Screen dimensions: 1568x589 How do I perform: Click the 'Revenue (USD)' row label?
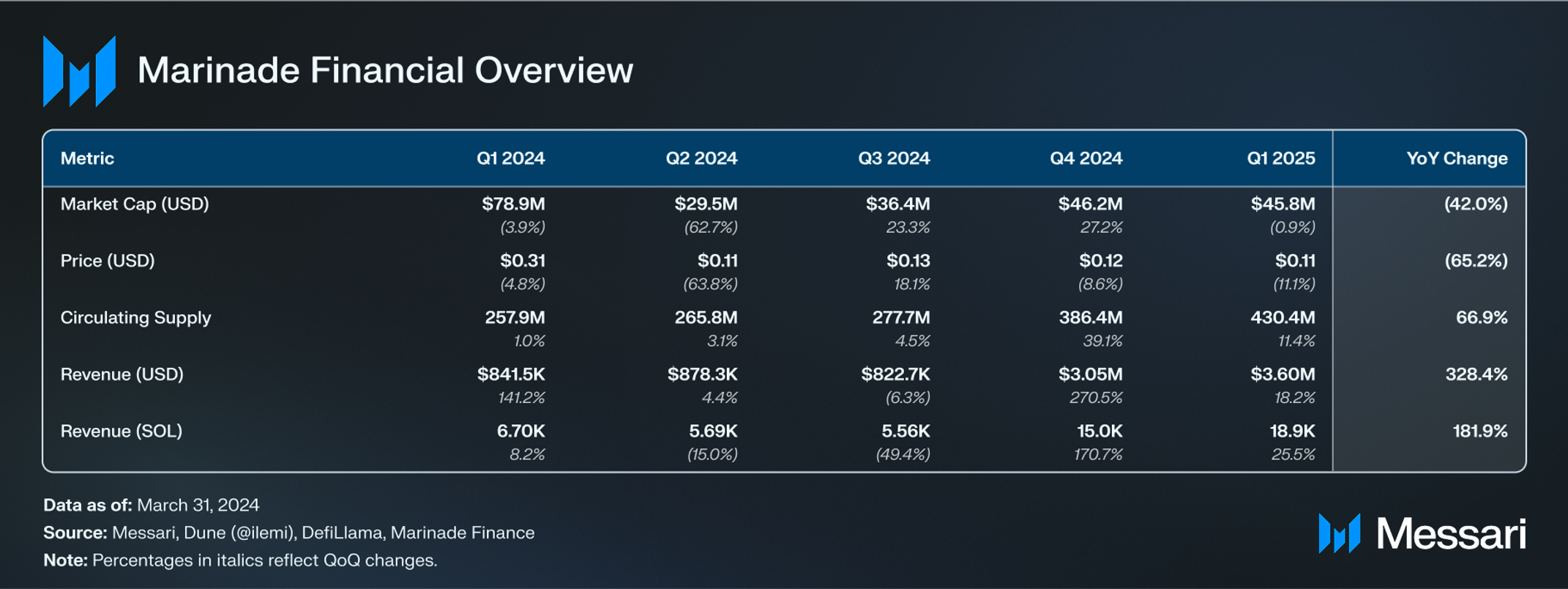tap(122, 374)
